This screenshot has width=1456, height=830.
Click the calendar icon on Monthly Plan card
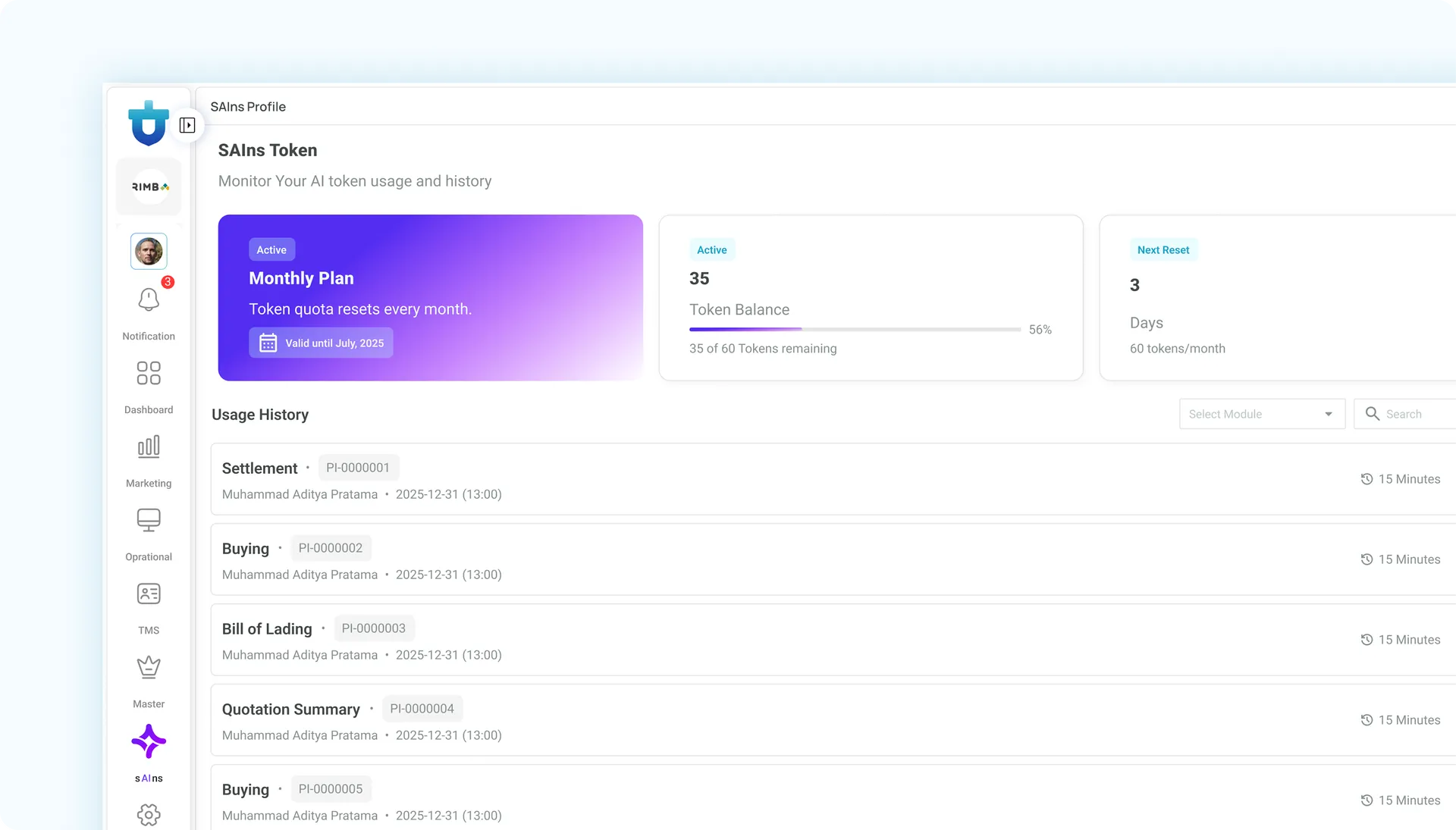point(268,343)
